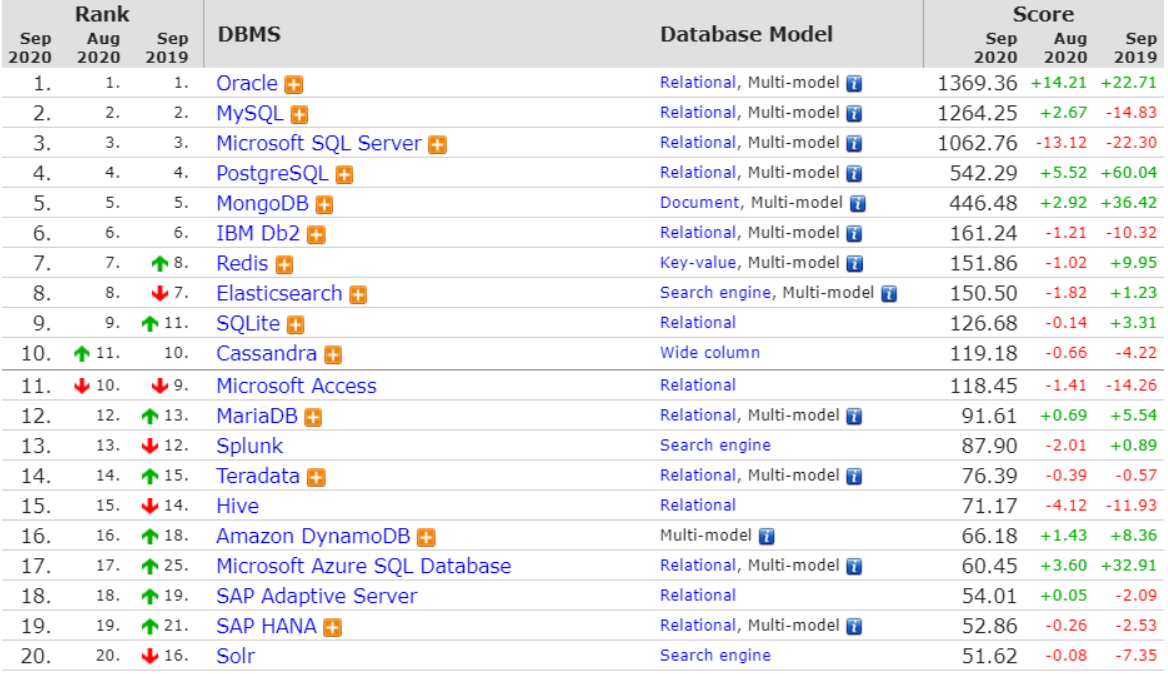Open the SQLite link
The height and width of the screenshot is (674, 1168).
(x=248, y=323)
